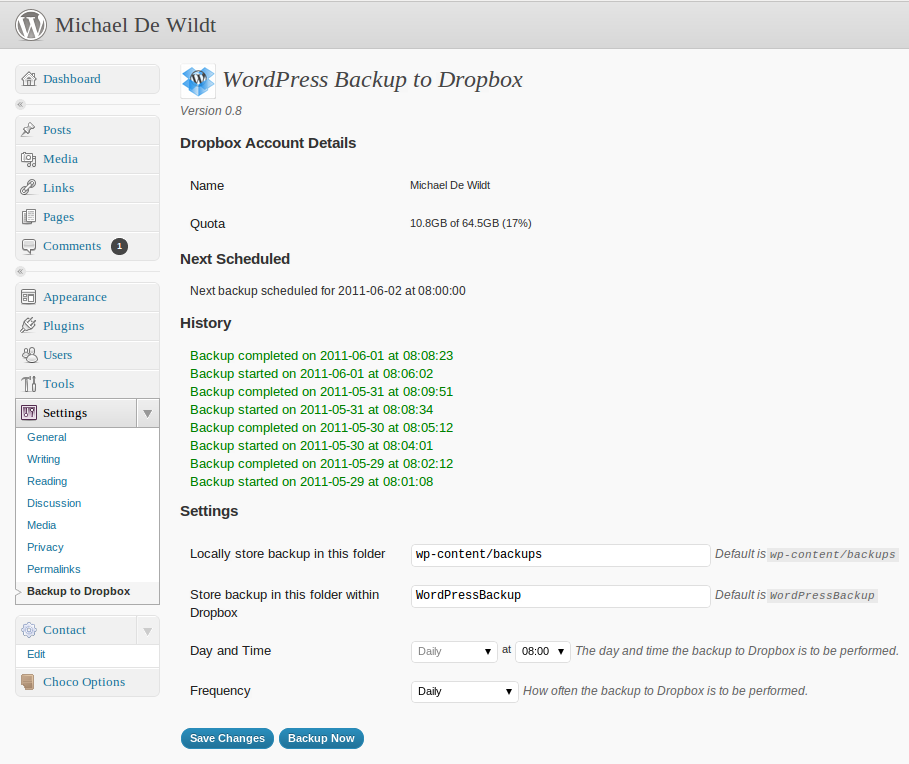This screenshot has width=909, height=764.
Task: Open the Day dropdown next to the time
Action: pos(454,651)
